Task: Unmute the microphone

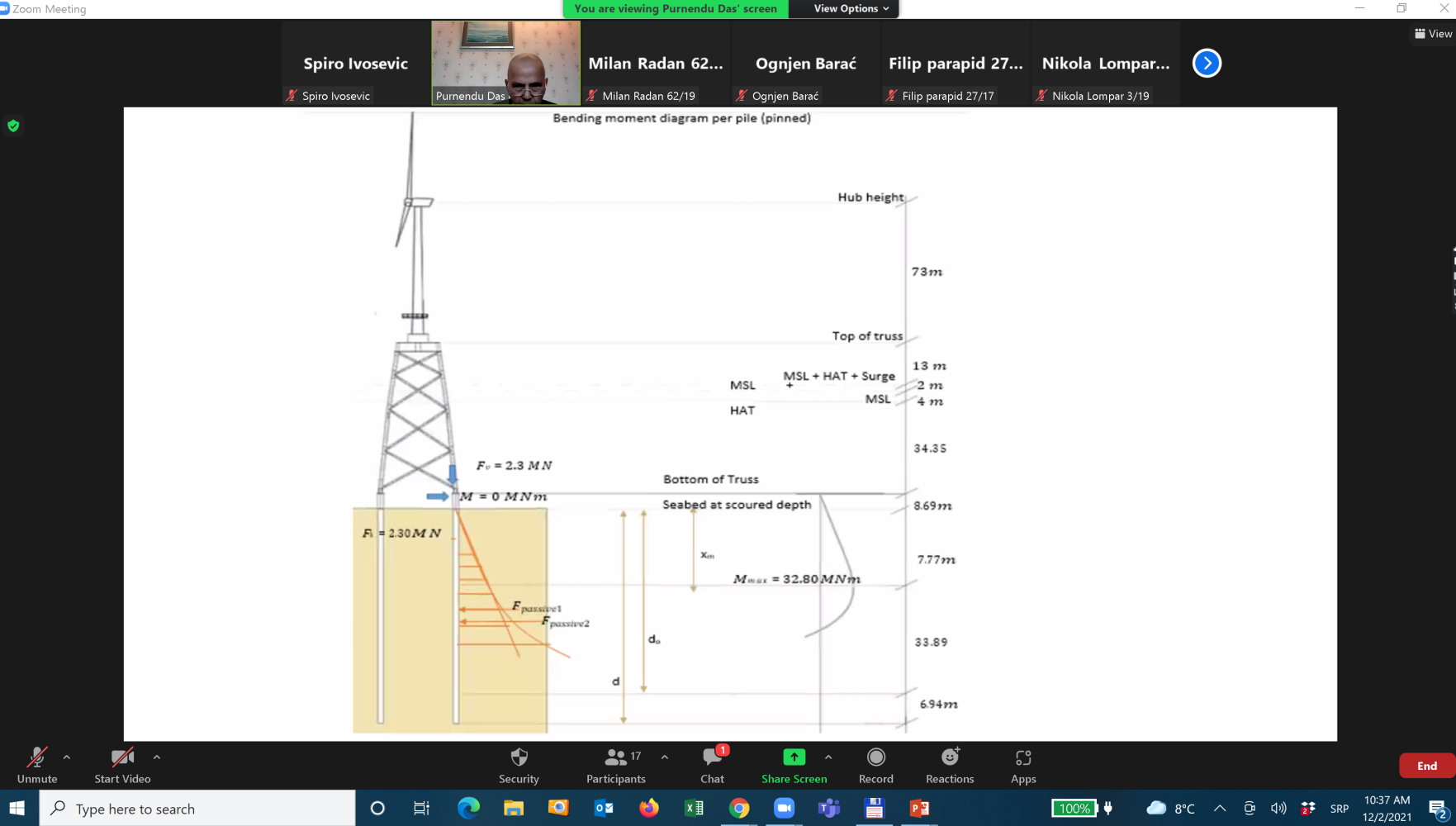Action: pyautogui.click(x=37, y=765)
